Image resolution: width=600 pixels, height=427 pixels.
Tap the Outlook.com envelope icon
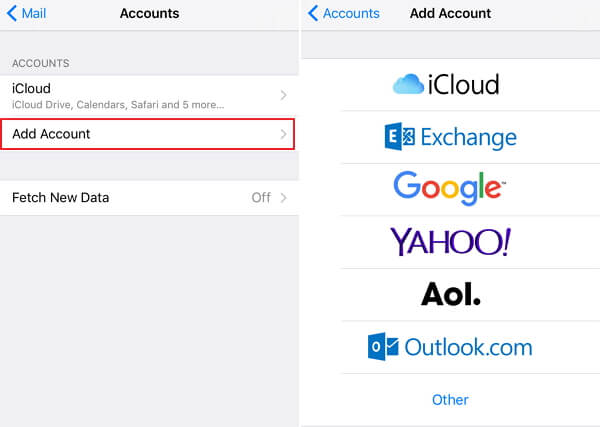(x=383, y=347)
